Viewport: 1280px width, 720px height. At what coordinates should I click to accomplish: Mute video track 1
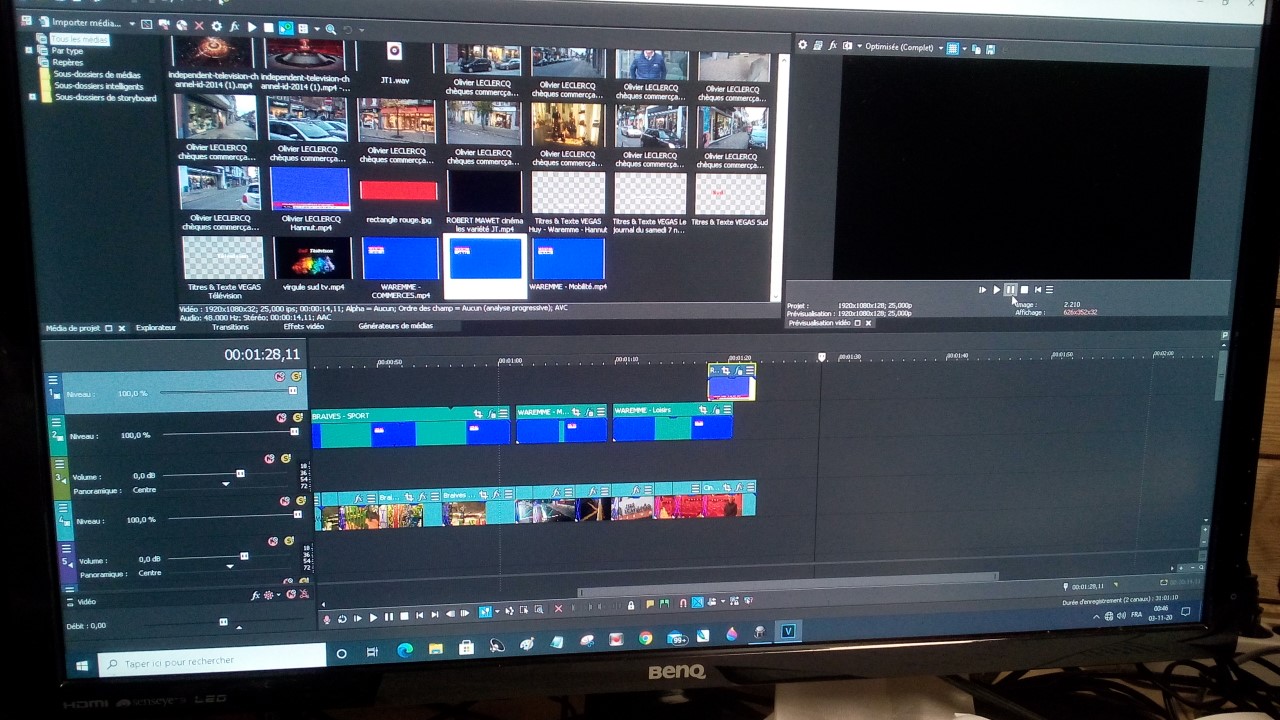[280, 376]
